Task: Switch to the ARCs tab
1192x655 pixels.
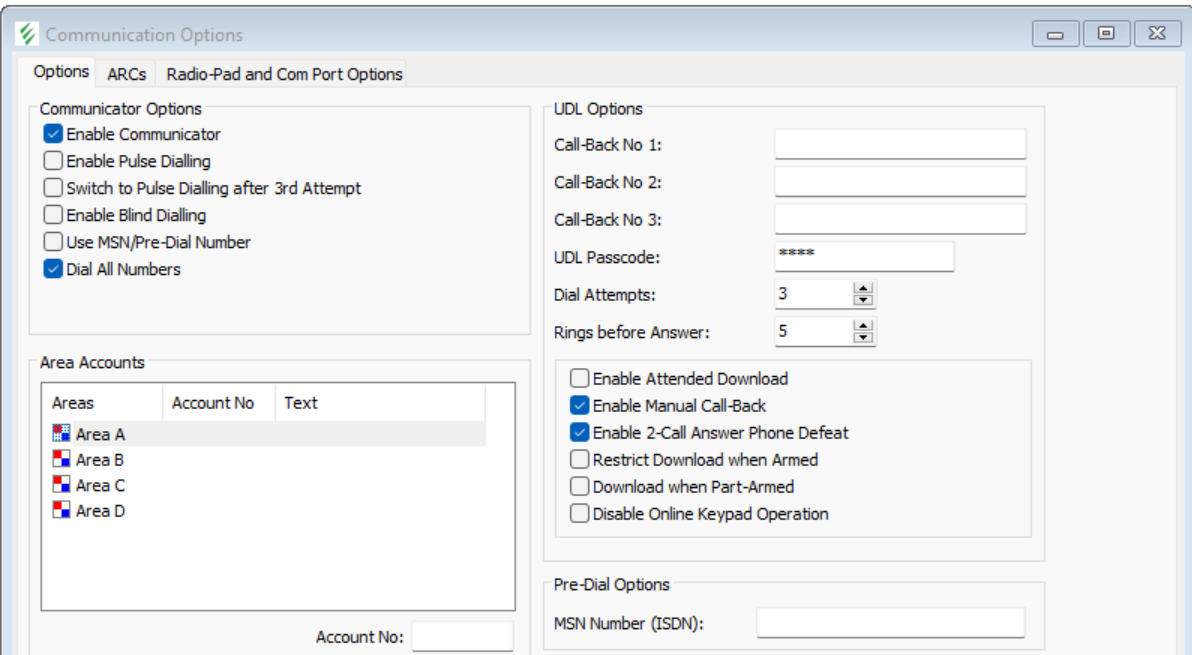Action: 127,74
